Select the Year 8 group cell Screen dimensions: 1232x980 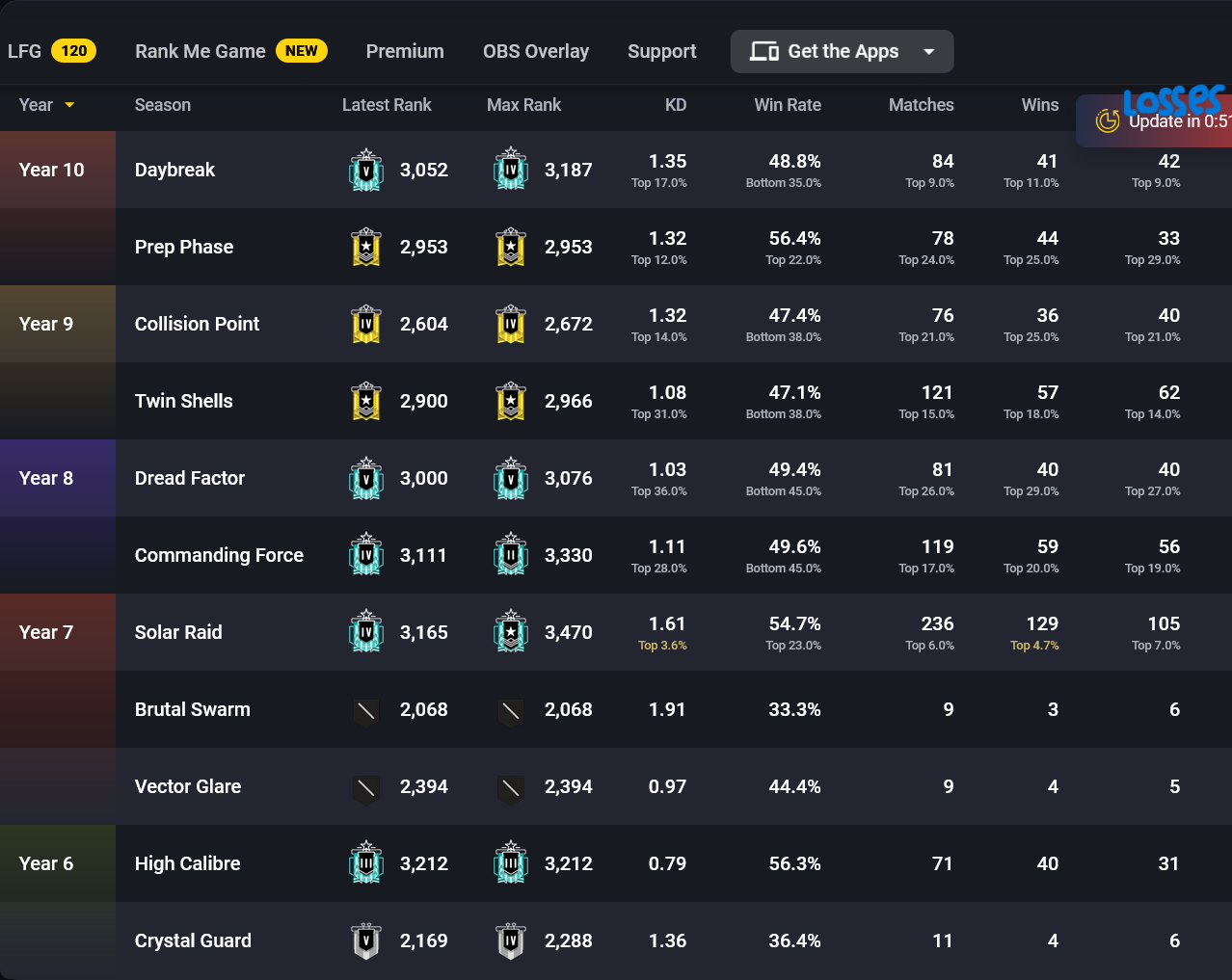point(58,478)
